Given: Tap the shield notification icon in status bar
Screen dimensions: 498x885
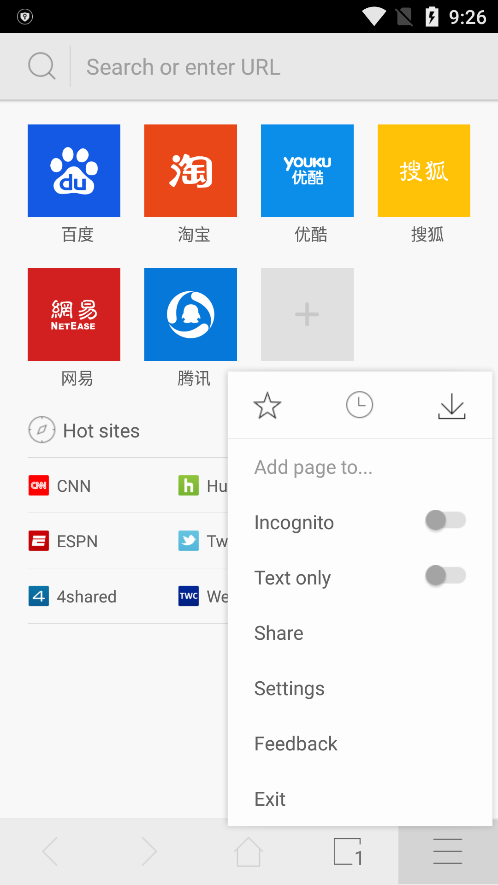Looking at the screenshot, I should click(x=25, y=16).
